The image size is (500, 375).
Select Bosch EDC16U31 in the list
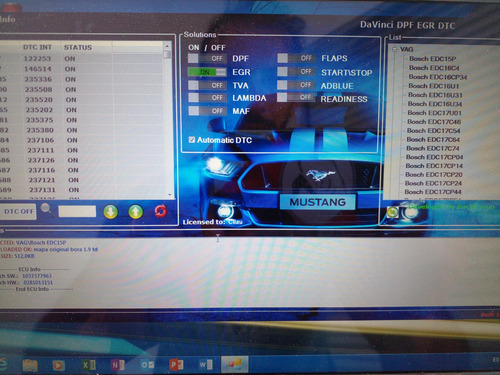pos(435,95)
